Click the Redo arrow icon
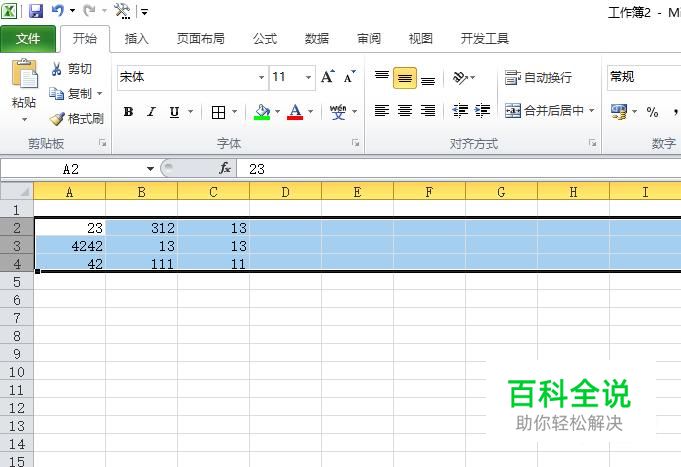The width and height of the screenshot is (681, 467). pos(89,10)
